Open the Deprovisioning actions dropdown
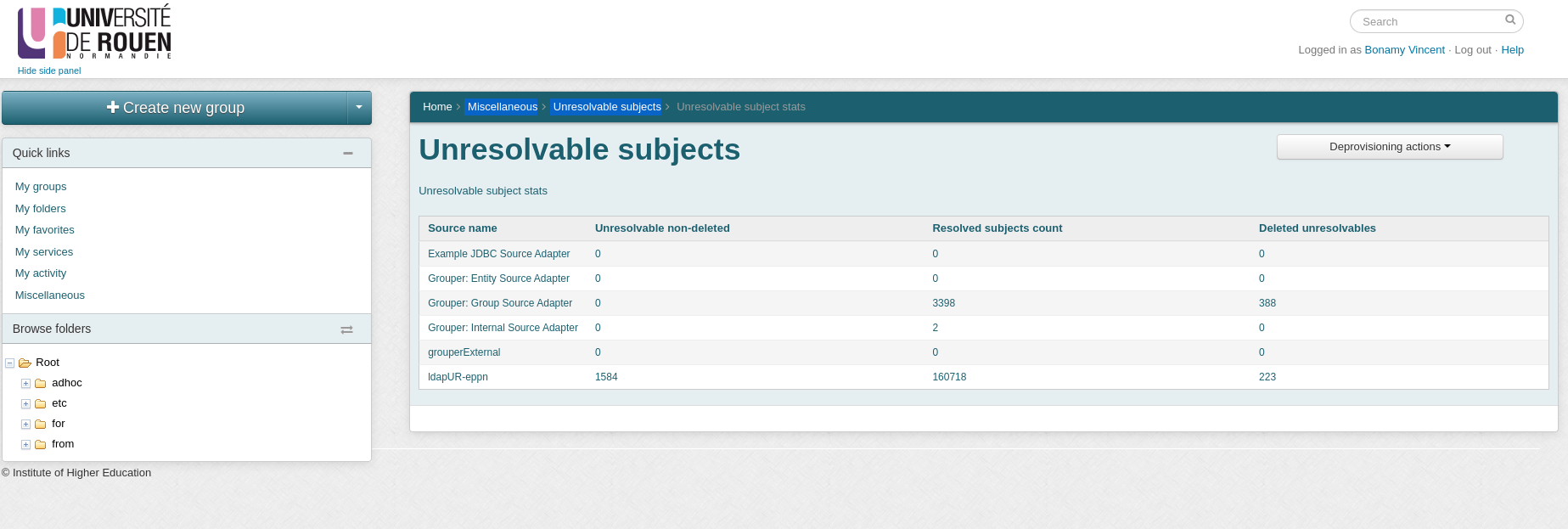Screen dimensions: 1568x529 1389,147
